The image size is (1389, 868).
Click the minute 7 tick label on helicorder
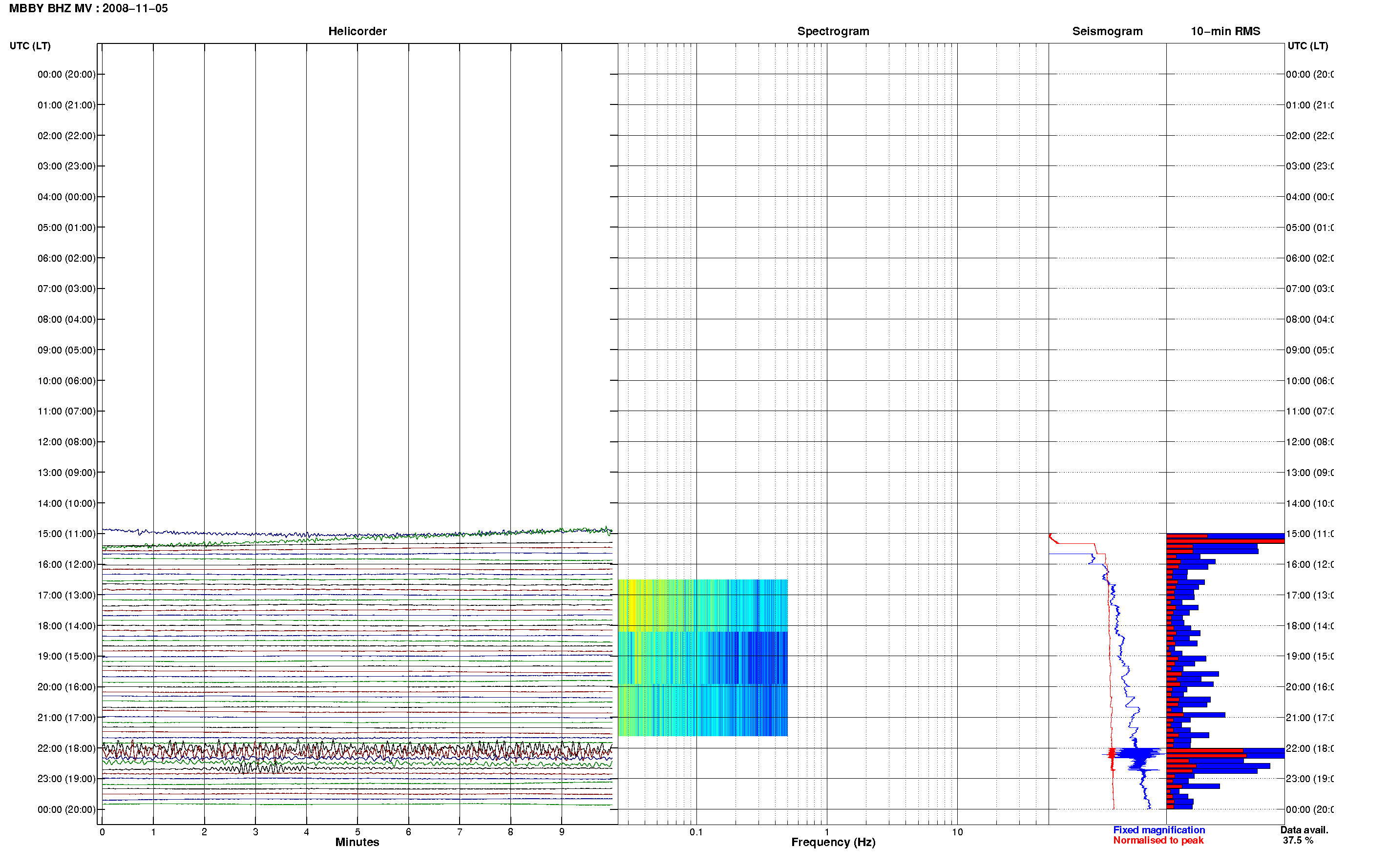[460, 832]
